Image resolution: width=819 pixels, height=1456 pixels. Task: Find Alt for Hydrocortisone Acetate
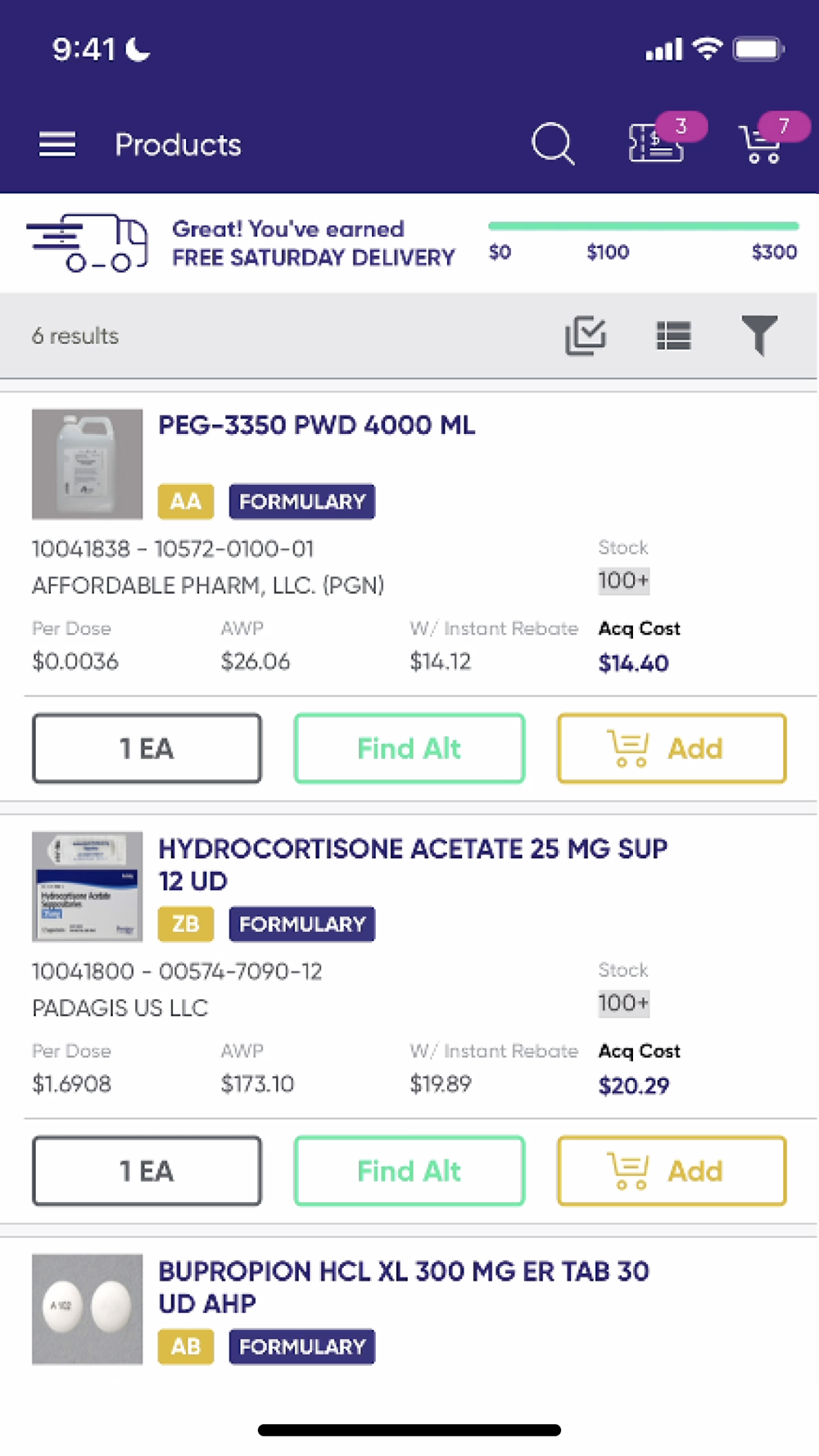(409, 1171)
